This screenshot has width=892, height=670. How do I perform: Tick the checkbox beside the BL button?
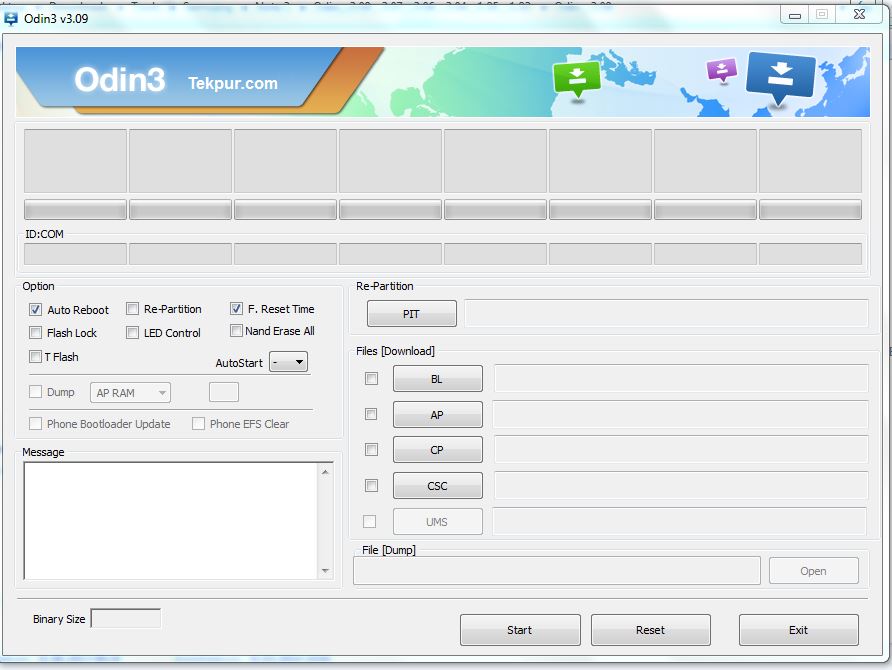pyautogui.click(x=371, y=378)
